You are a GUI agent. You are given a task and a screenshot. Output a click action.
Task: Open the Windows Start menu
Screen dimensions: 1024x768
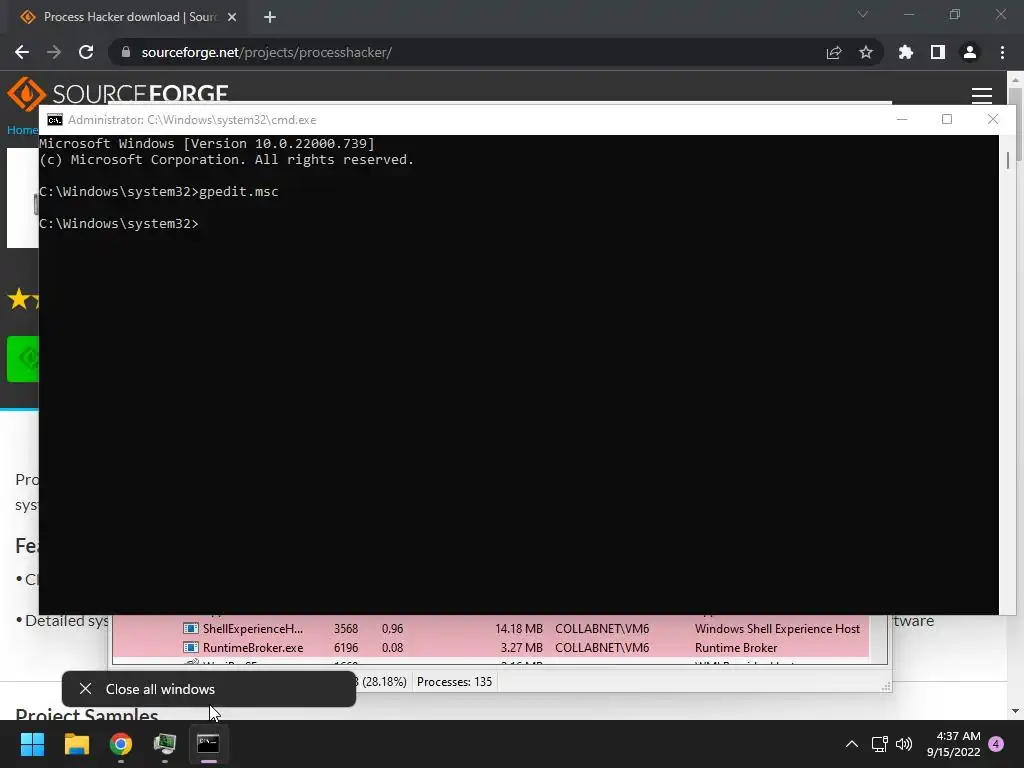coord(32,744)
